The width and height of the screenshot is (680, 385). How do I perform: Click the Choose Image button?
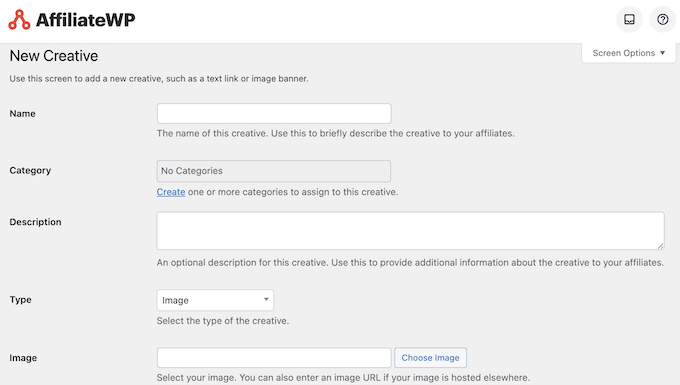pos(430,358)
